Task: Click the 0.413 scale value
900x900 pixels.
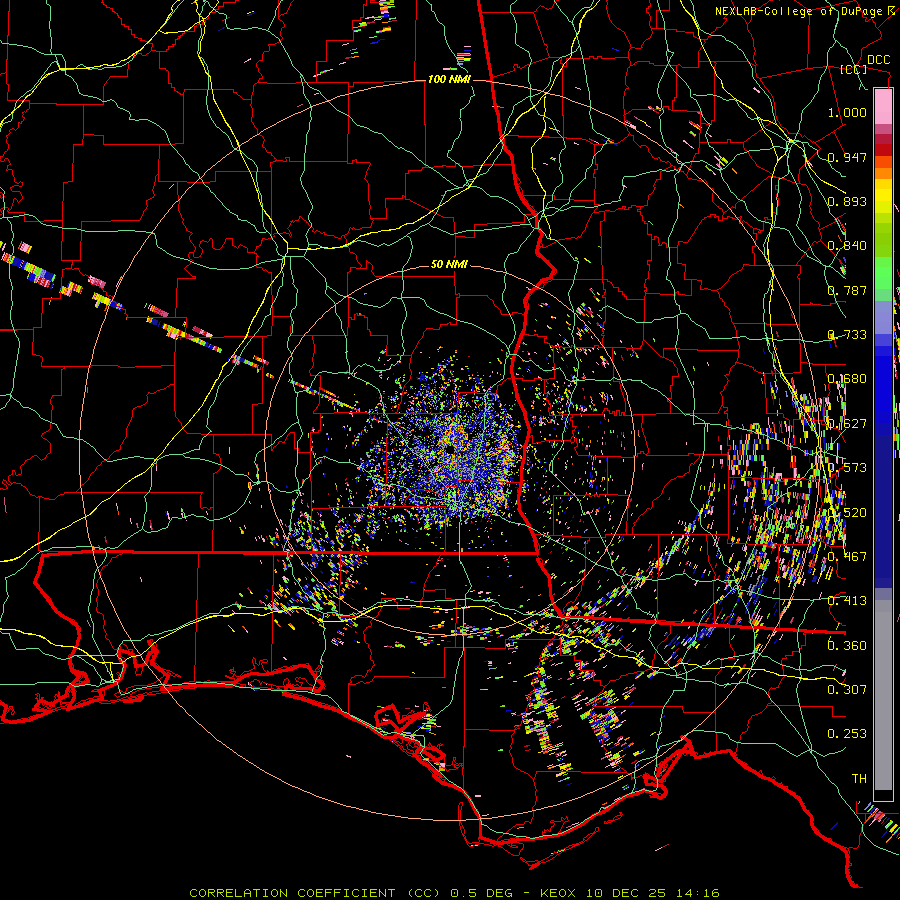Action: pyautogui.click(x=847, y=601)
